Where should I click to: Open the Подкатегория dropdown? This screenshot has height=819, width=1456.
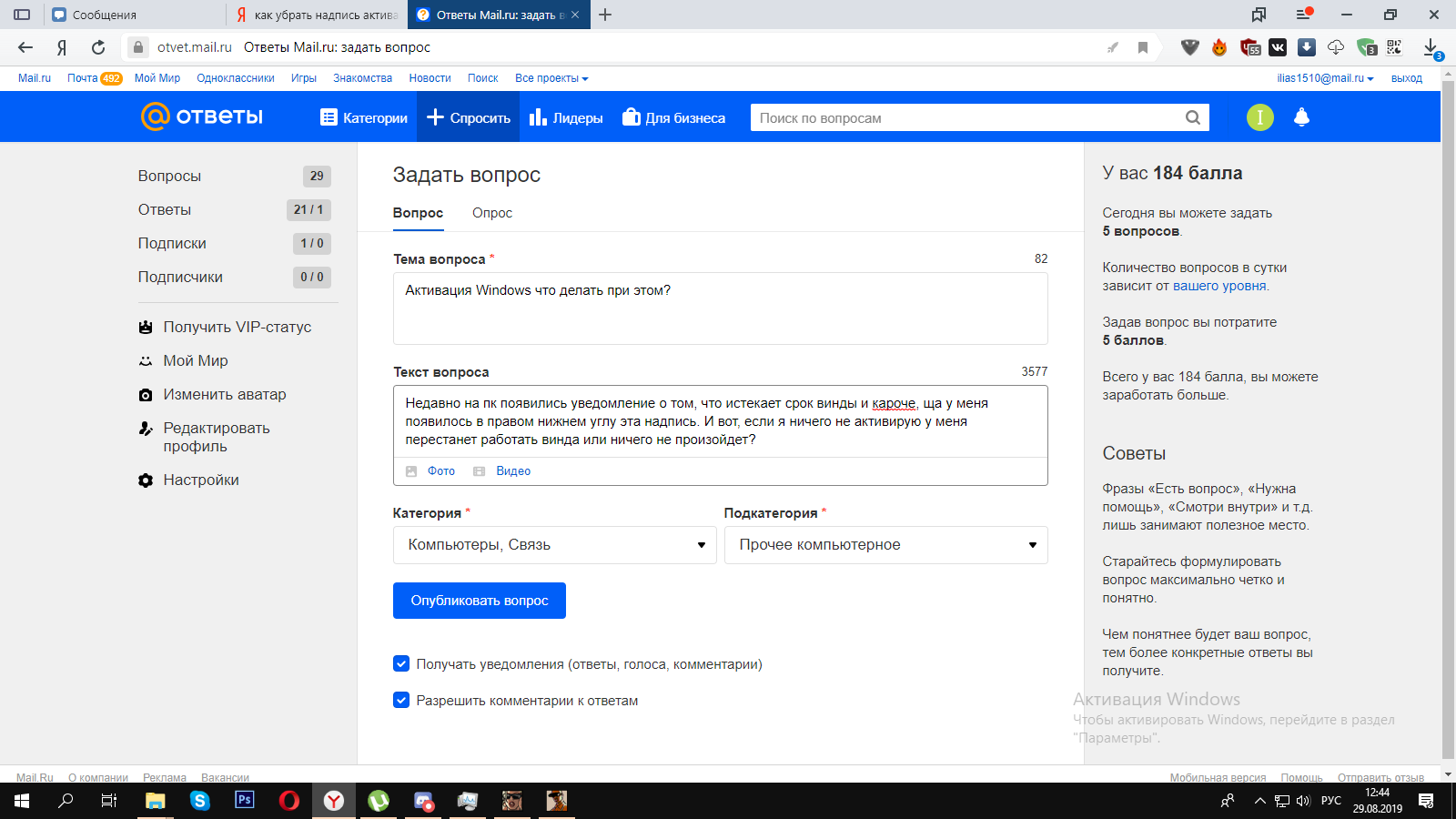tap(886, 545)
